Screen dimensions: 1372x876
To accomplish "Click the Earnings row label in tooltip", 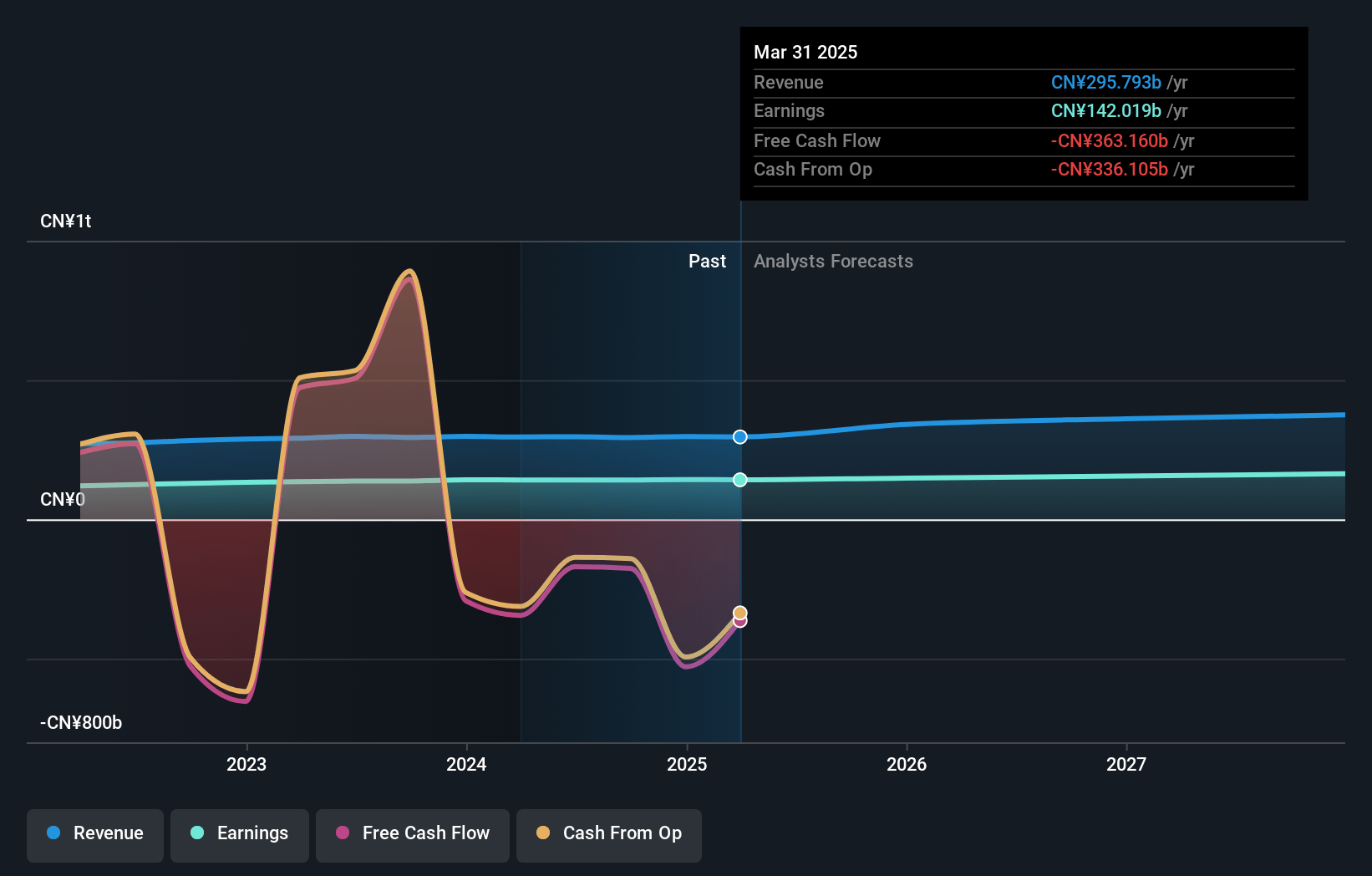I will 790,111.
